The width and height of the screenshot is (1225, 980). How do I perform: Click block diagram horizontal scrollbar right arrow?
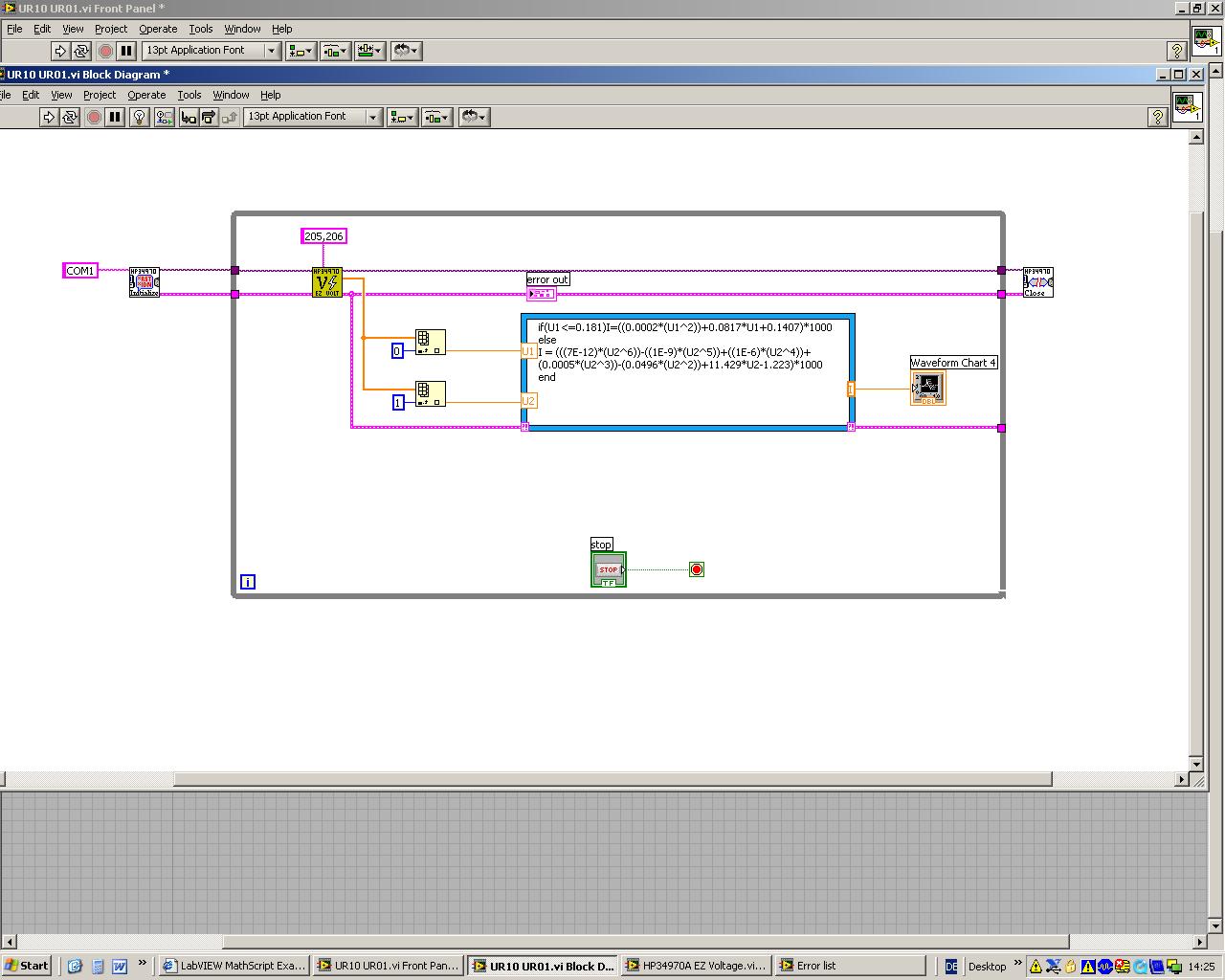1182,779
